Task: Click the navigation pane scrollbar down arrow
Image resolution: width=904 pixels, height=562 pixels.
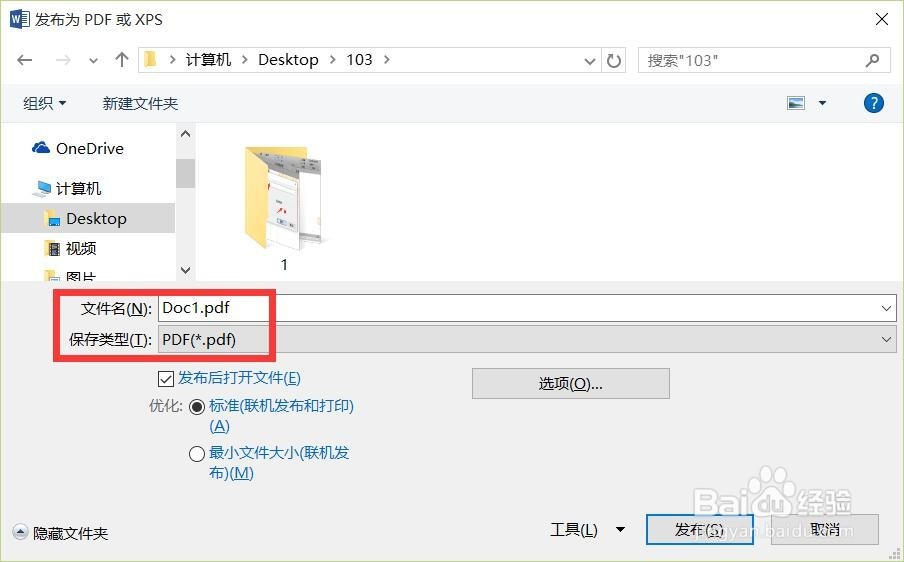Action: (x=185, y=269)
